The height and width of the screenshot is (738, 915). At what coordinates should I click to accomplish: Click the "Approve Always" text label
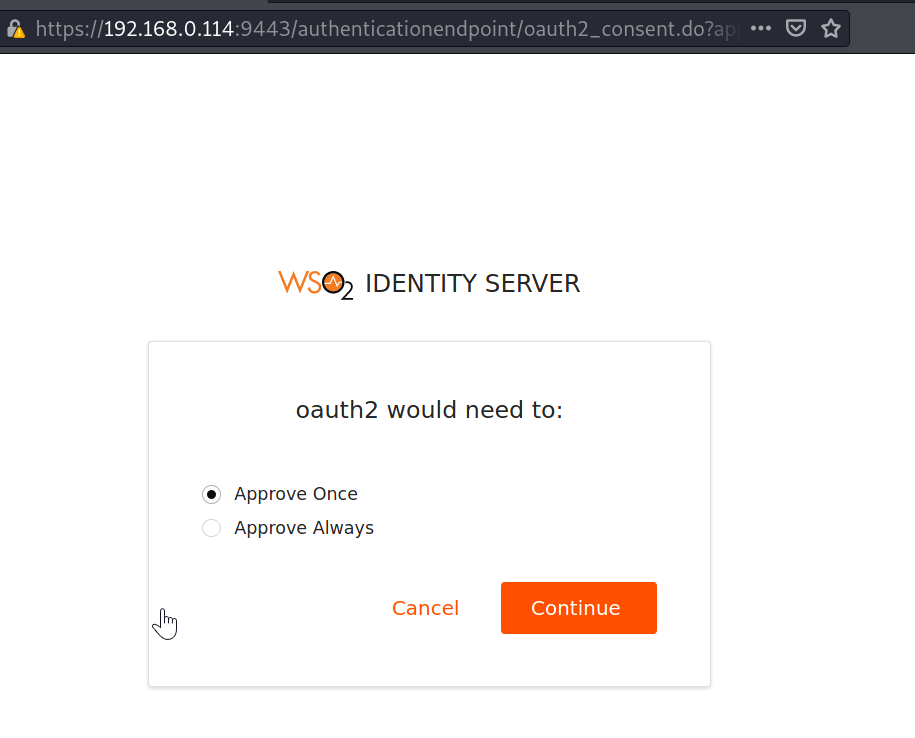(x=303, y=528)
